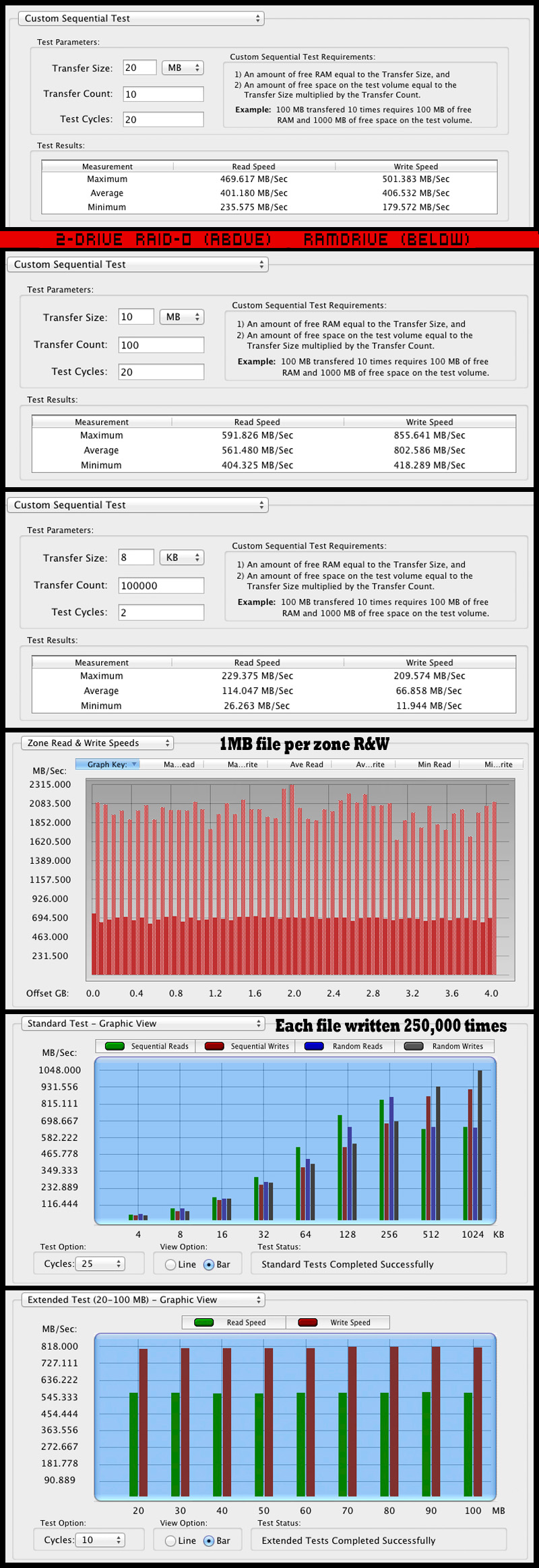The height and width of the screenshot is (1568, 539).
Task: Click the Graph Key header with arrow
Action: pos(108,764)
